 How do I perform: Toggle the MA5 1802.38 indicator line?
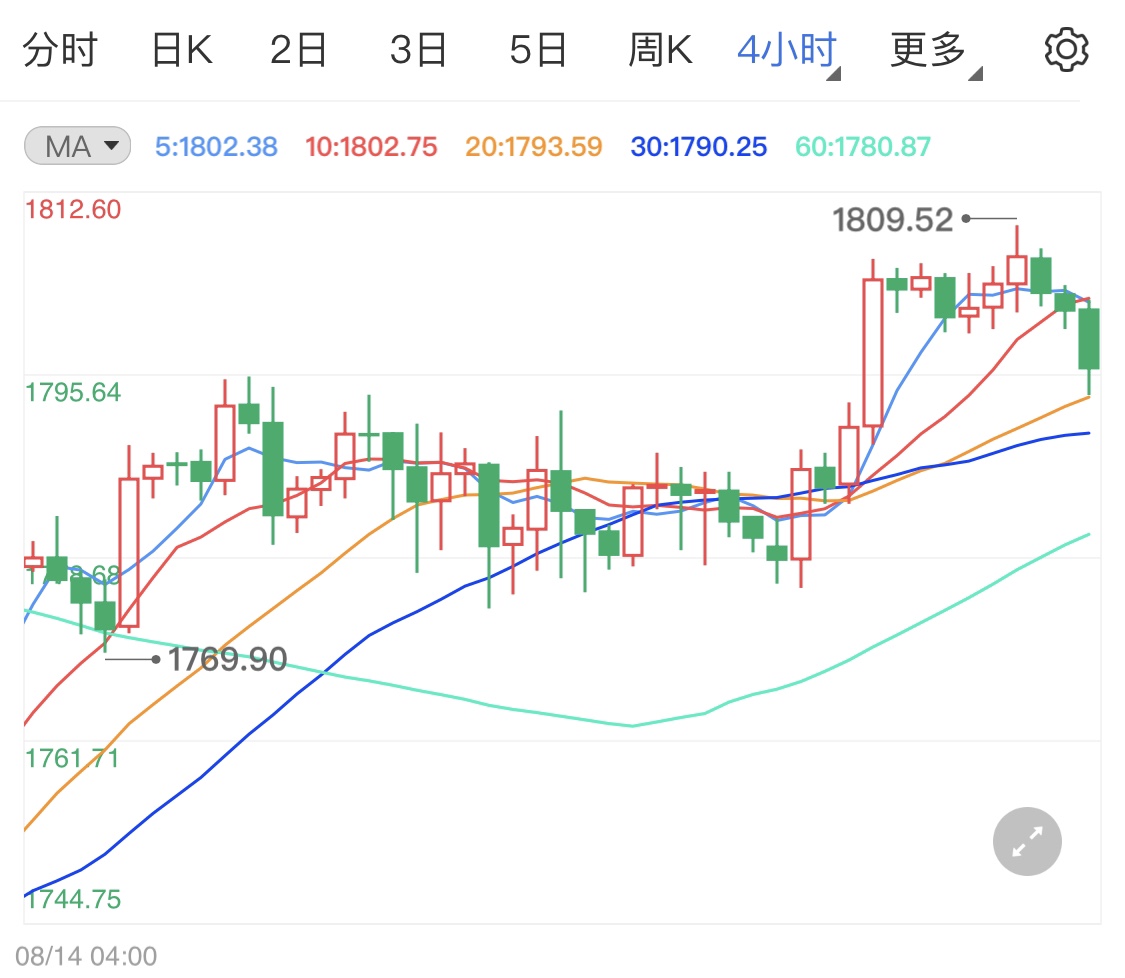[216, 146]
